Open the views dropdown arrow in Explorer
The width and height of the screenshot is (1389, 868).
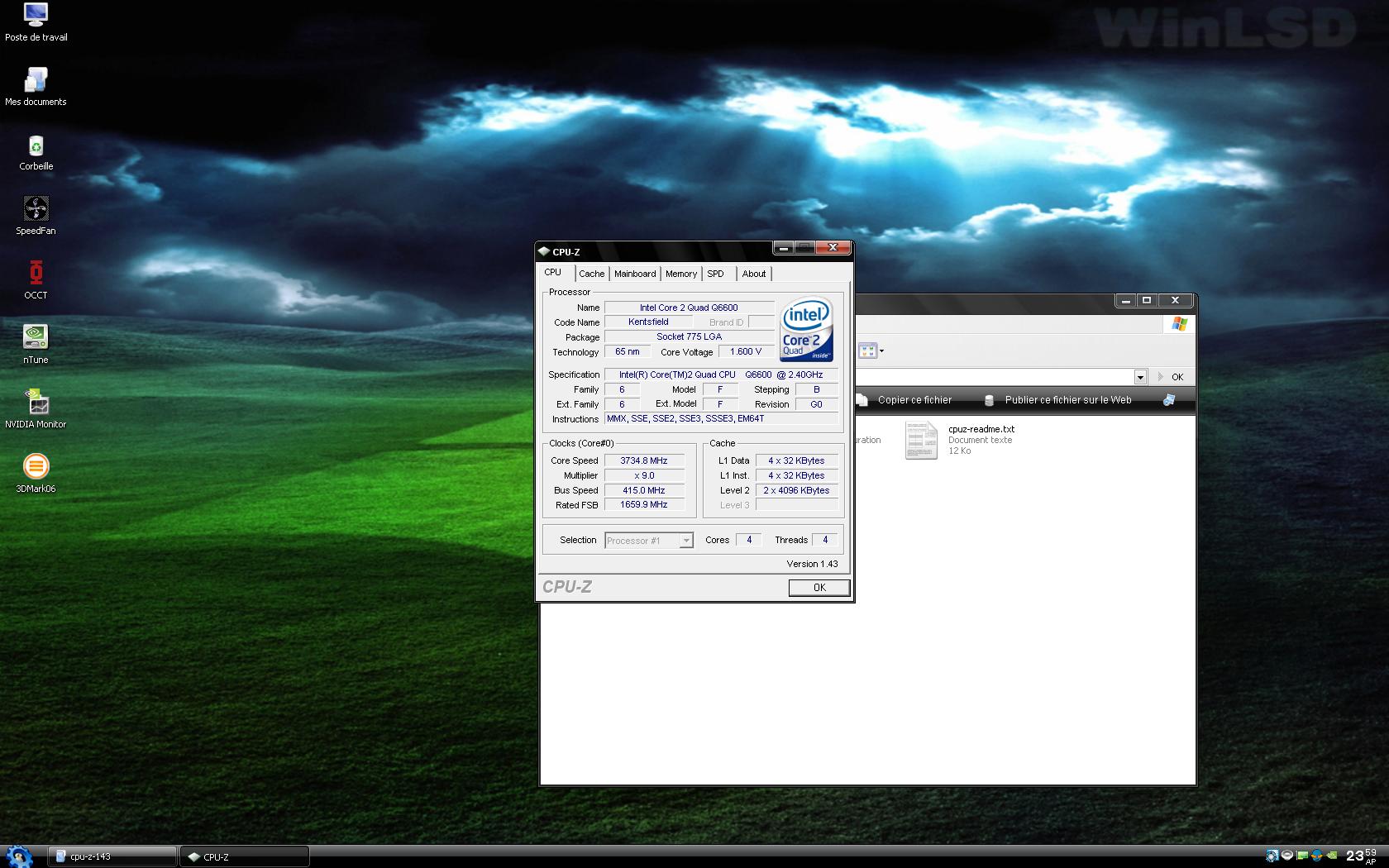881,351
